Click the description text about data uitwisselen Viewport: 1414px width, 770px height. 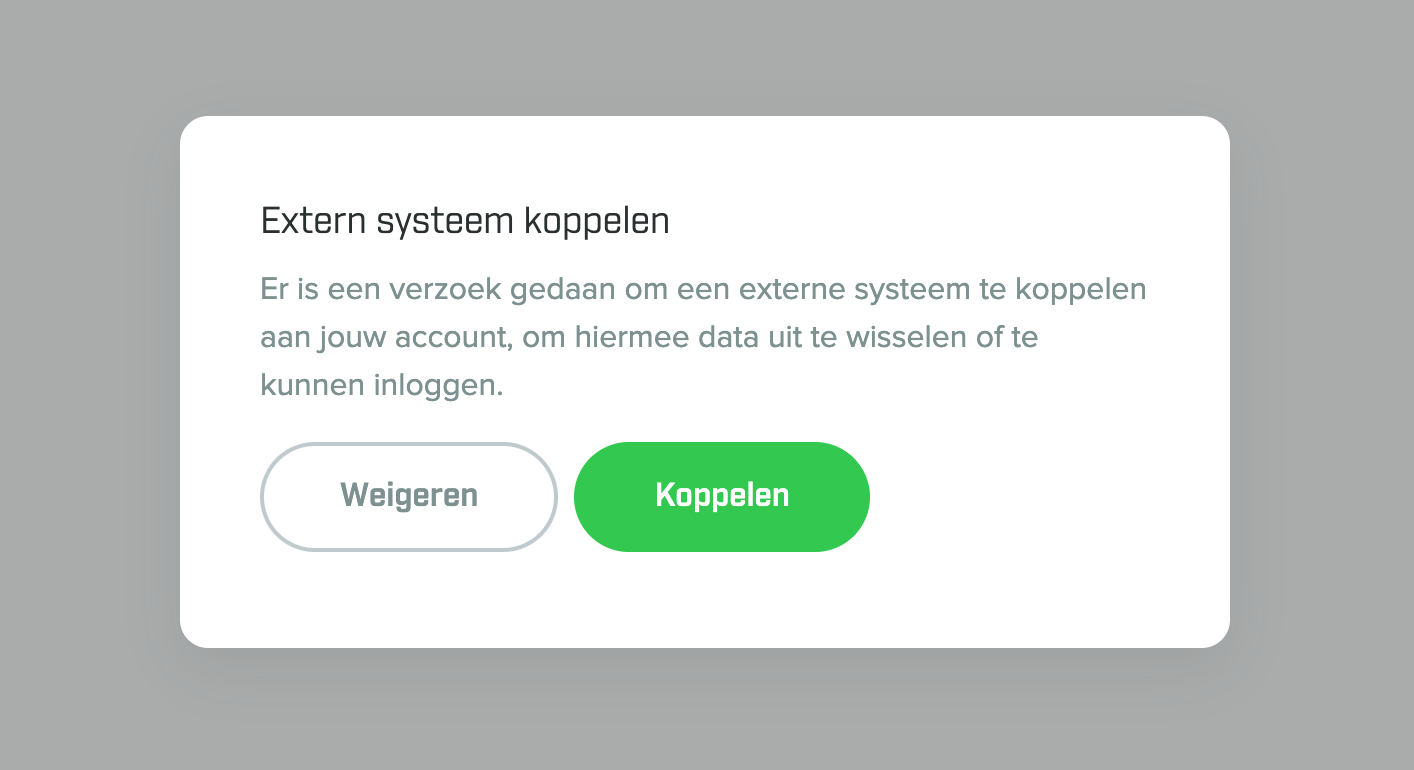[700, 336]
